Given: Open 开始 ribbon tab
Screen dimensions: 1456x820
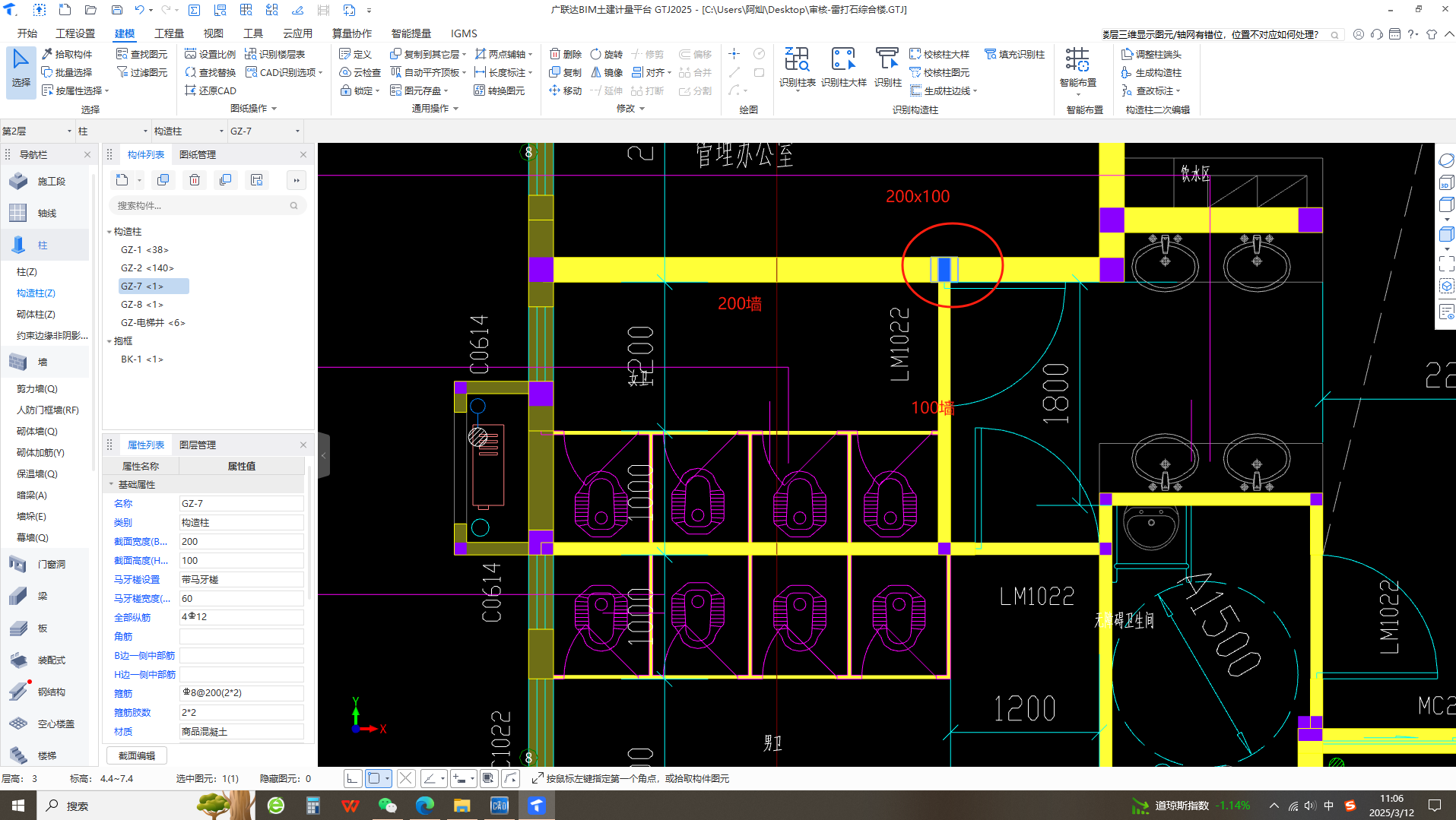Looking at the screenshot, I should click(x=27, y=33).
